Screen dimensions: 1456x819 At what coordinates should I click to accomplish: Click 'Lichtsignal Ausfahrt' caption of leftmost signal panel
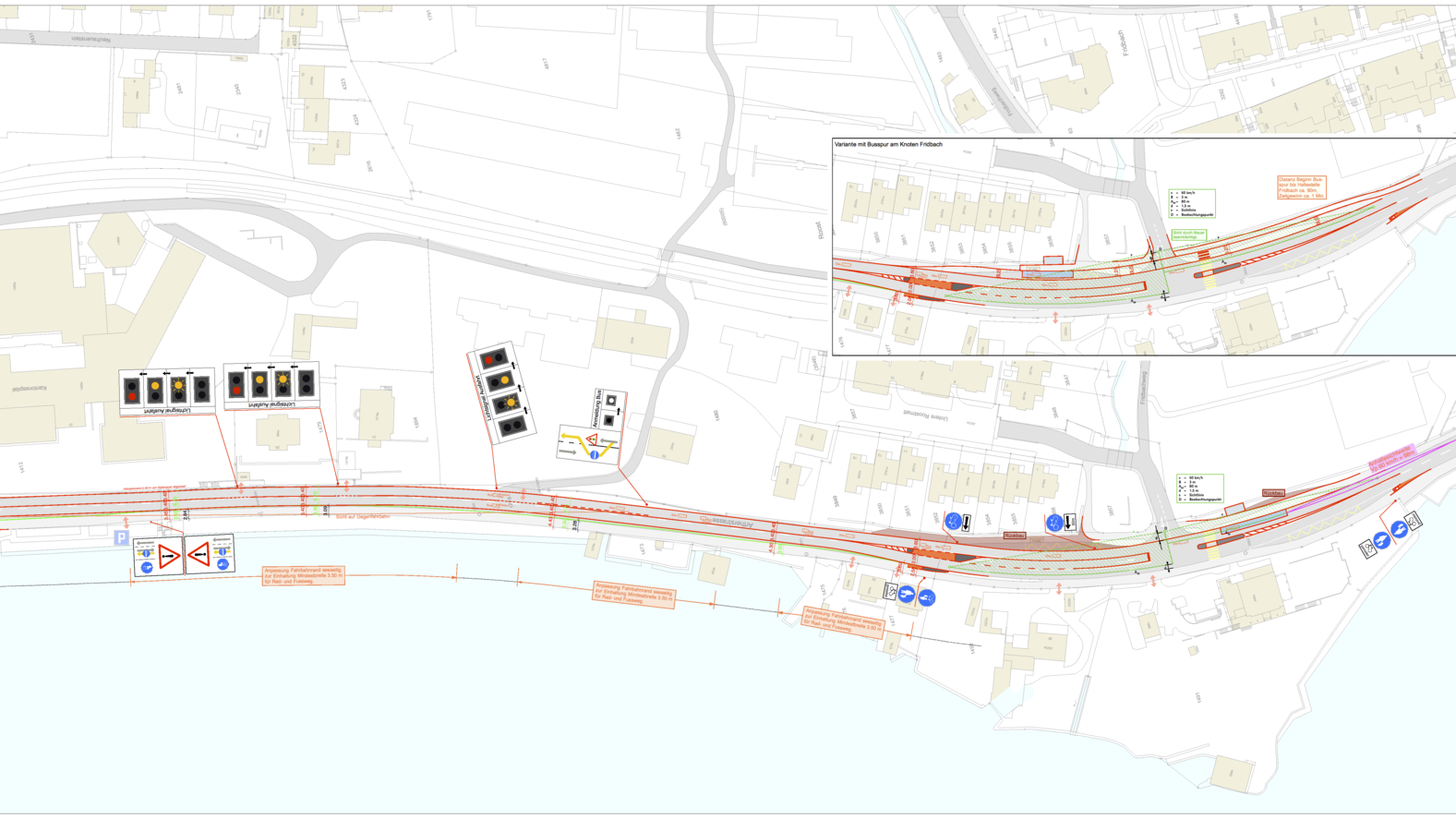pyautogui.click(x=167, y=409)
